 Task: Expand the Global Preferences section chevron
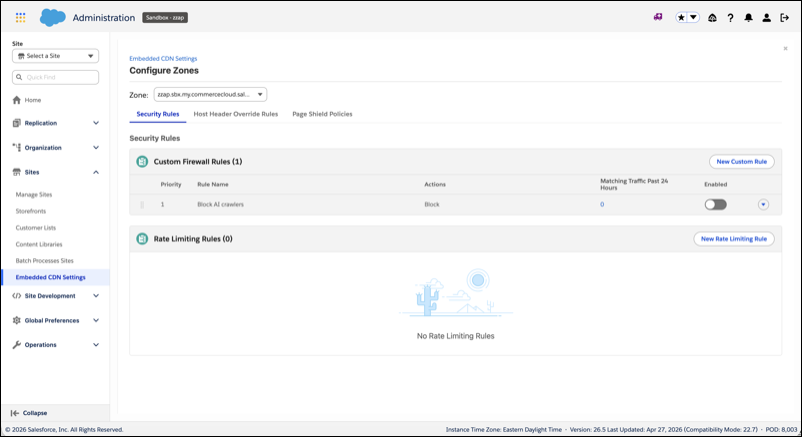click(96, 320)
